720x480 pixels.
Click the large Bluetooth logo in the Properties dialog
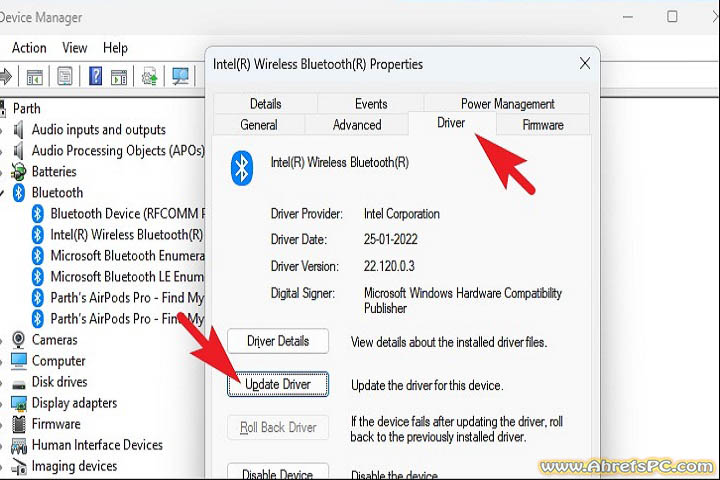click(242, 168)
